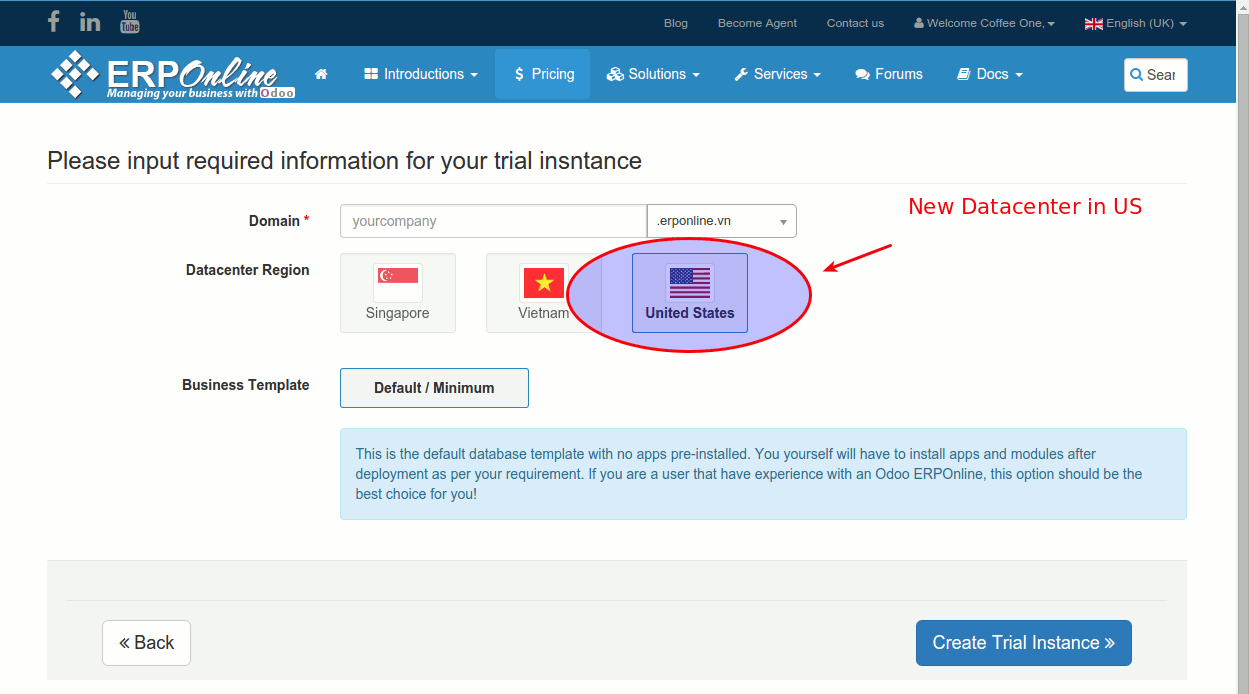Go to the Pricing page
This screenshot has height=694, width=1249.
543,74
